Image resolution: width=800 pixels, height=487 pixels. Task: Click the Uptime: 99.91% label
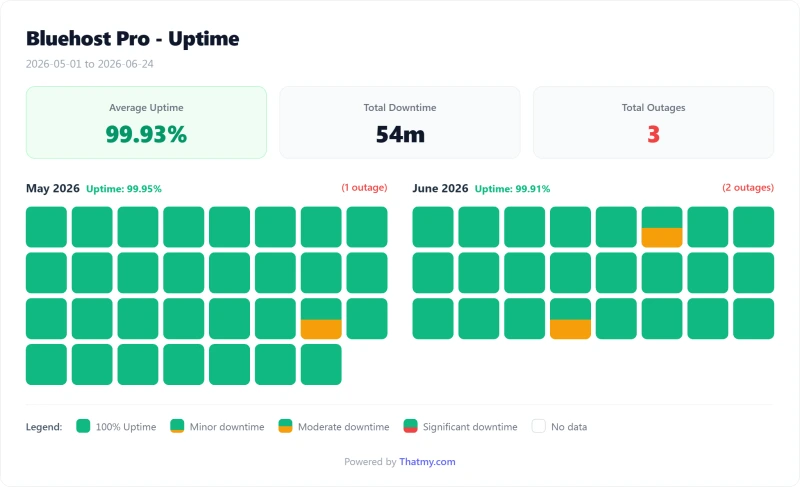point(512,189)
